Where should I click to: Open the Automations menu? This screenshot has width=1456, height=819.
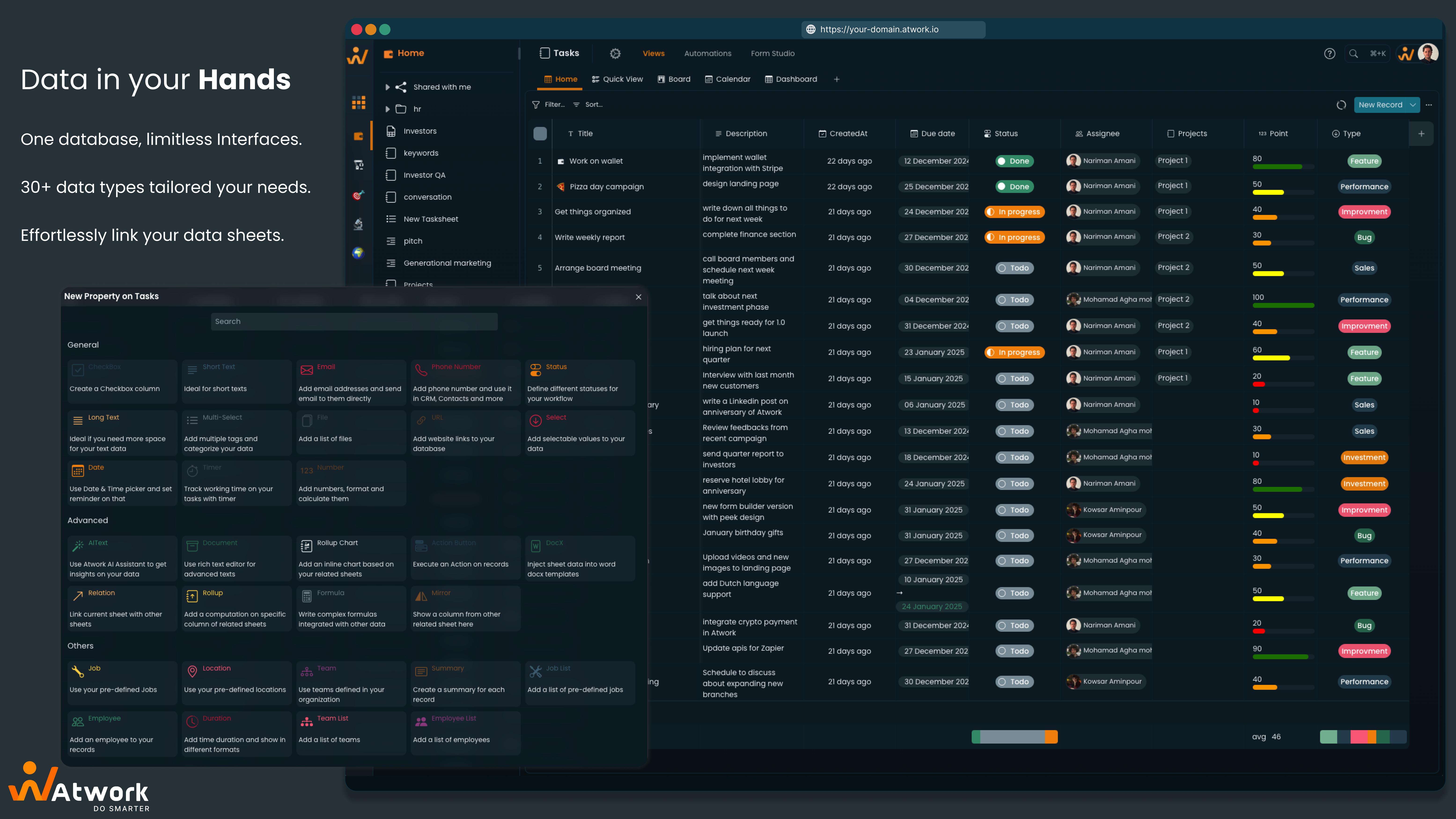pos(708,53)
